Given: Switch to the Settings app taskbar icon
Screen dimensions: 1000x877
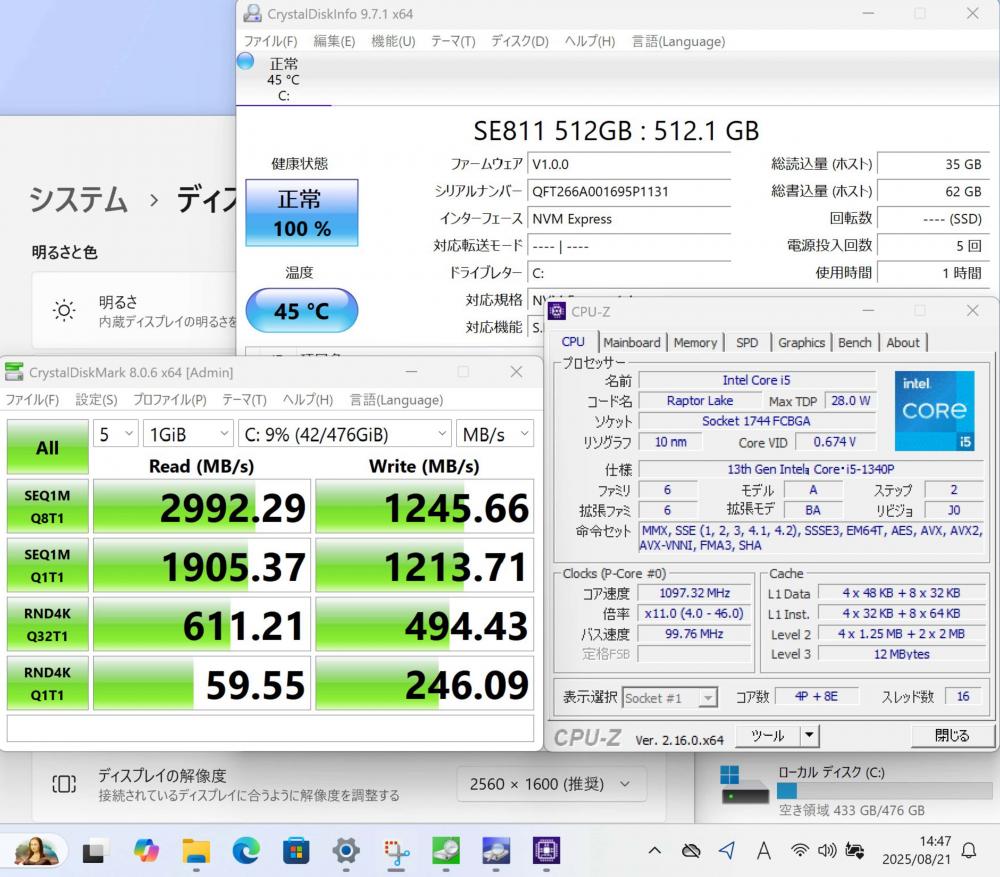Looking at the screenshot, I should click(x=346, y=851).
